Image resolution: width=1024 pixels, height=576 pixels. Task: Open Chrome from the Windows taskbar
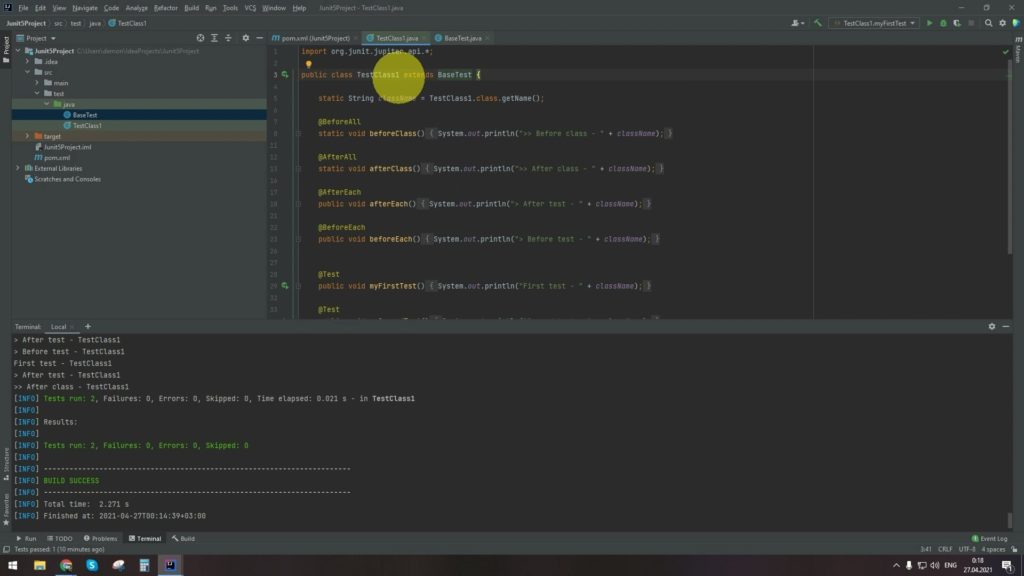pyautogui.click(x=66, y=565)
